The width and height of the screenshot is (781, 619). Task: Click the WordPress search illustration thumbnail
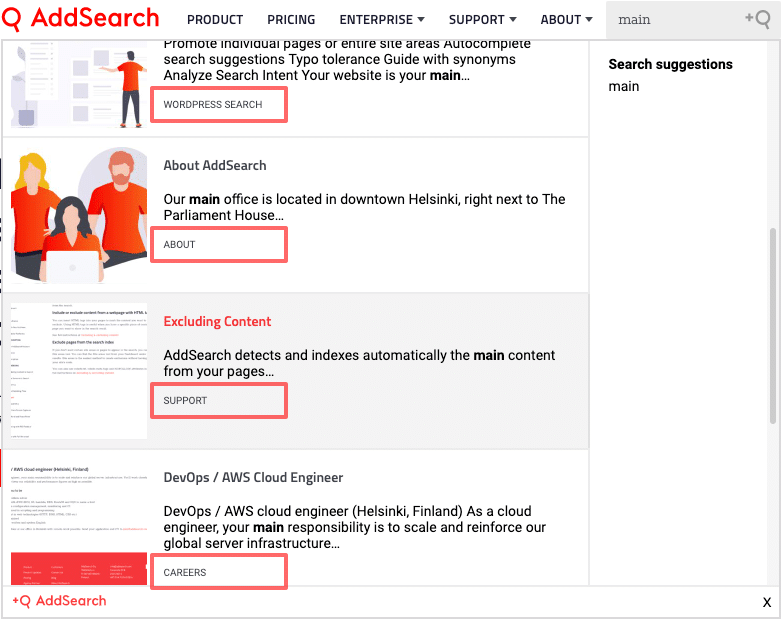click(79, 85)
